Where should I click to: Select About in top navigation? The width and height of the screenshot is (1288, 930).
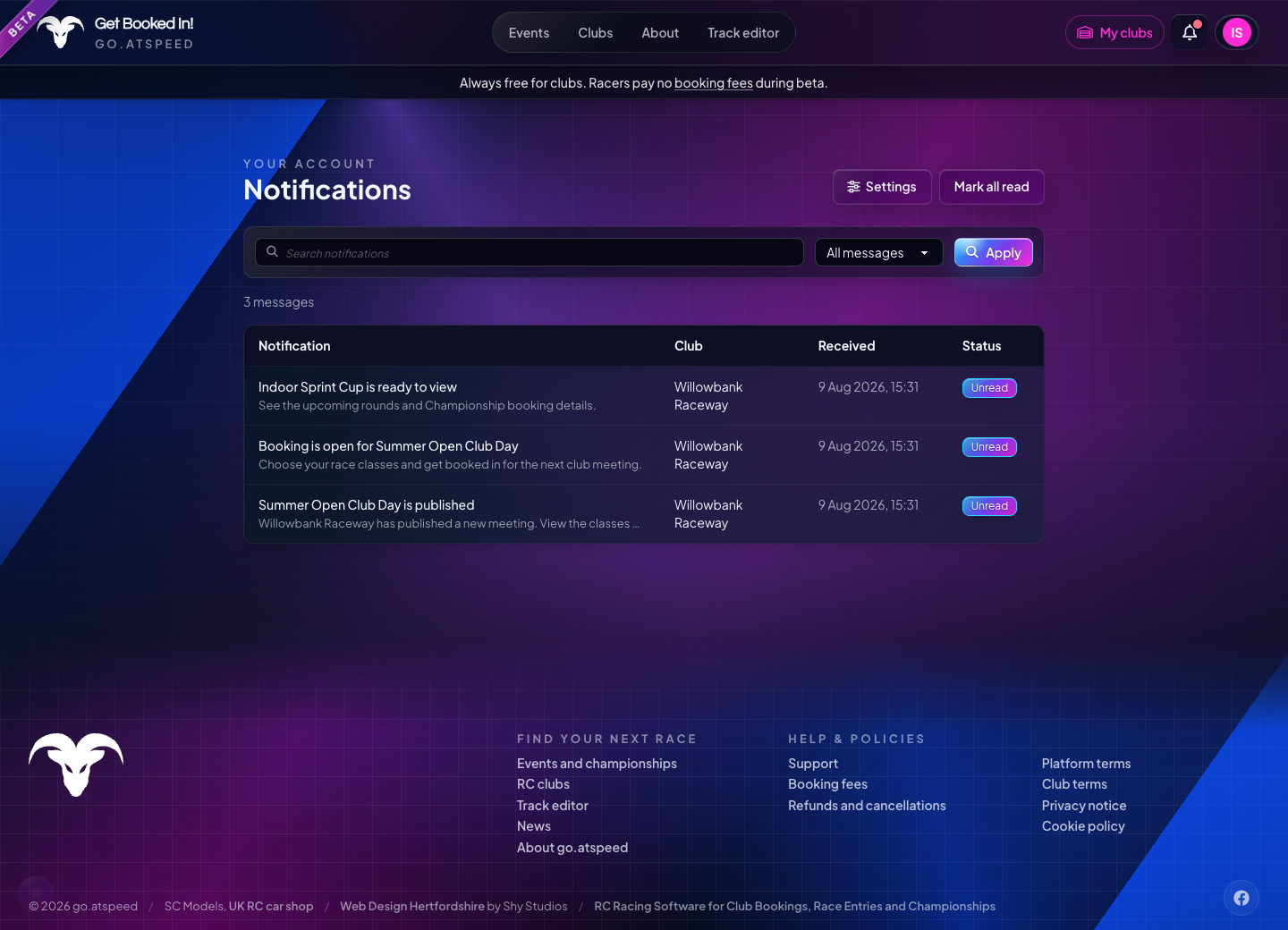click(660, 33)
